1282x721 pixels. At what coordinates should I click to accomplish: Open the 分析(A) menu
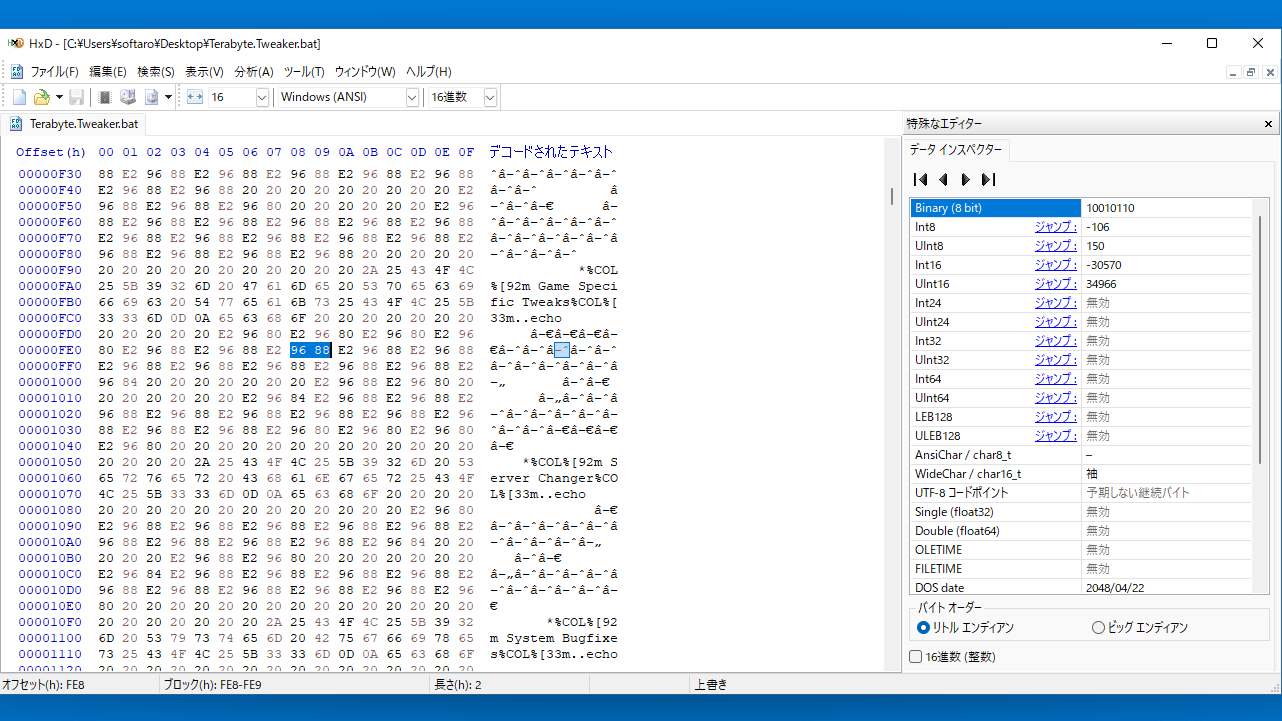coord(254,72)
